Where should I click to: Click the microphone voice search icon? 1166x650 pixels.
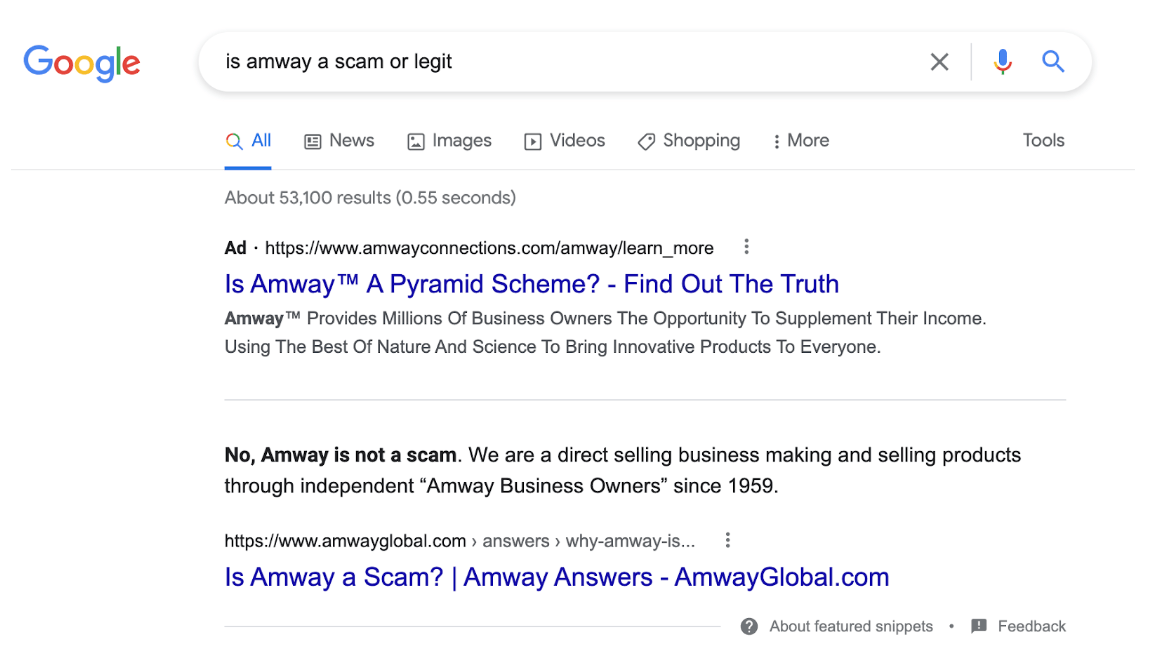pyautogui.click(x=1003, y=61)
